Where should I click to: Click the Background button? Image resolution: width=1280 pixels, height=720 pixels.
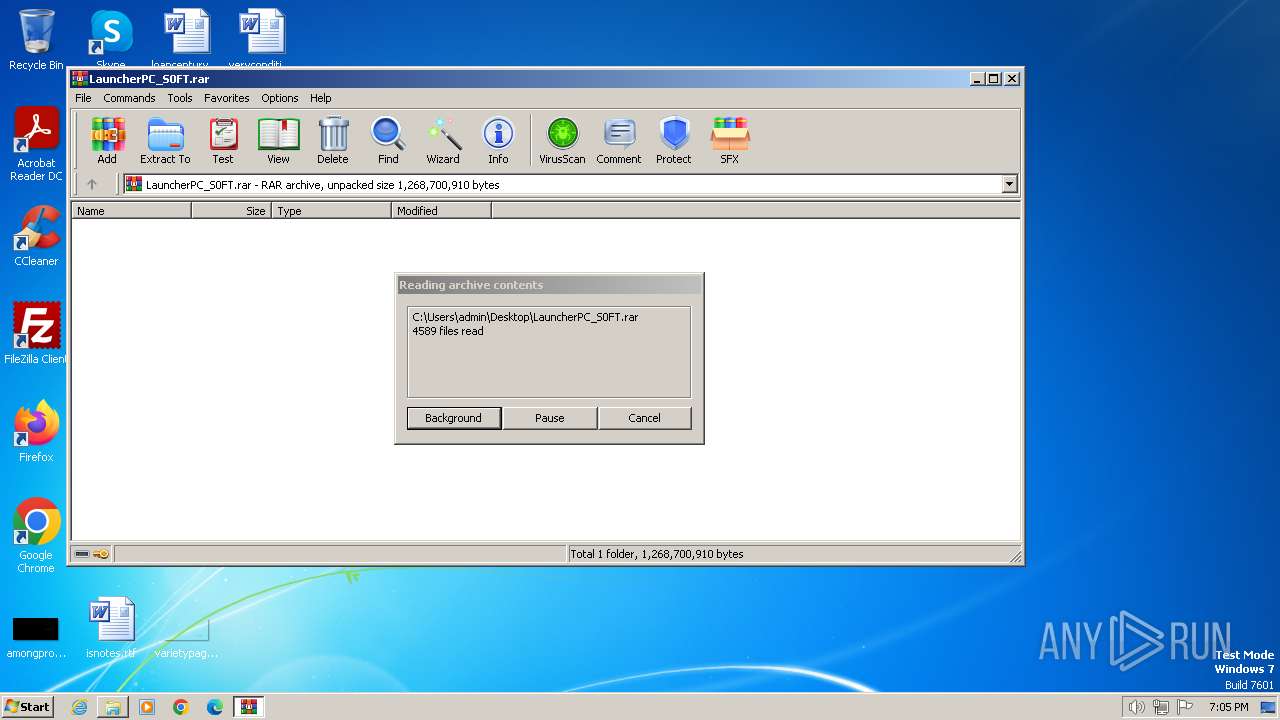tap(453, 418)
